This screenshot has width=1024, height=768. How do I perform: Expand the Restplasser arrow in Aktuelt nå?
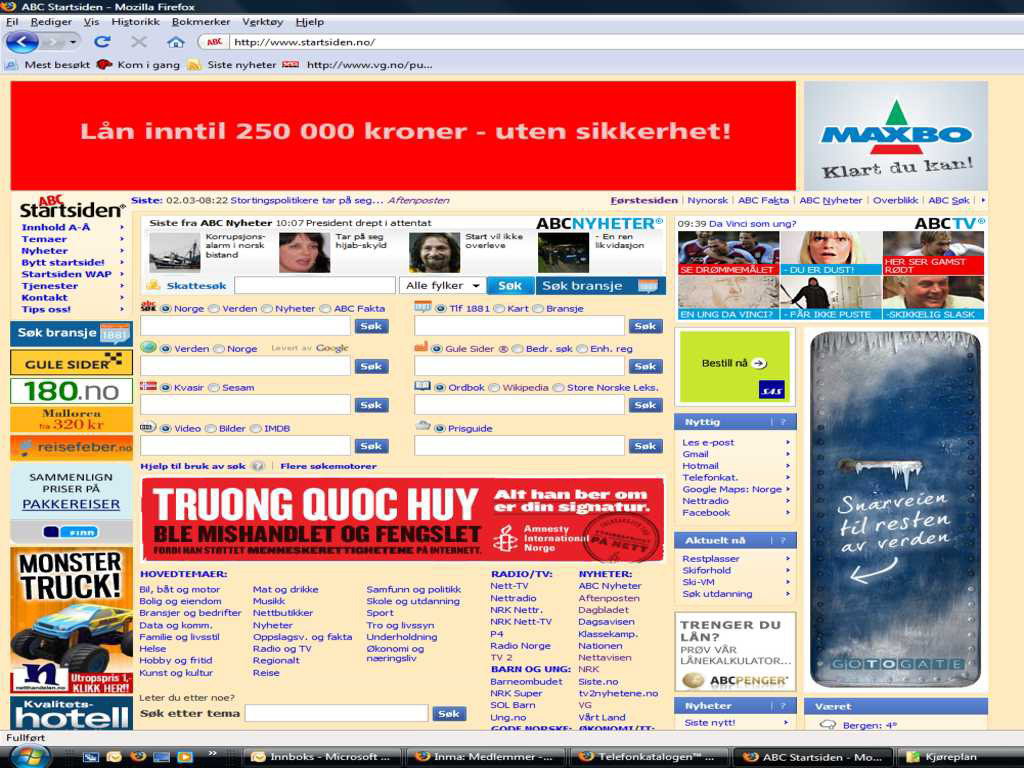click(x=788, y=558)
